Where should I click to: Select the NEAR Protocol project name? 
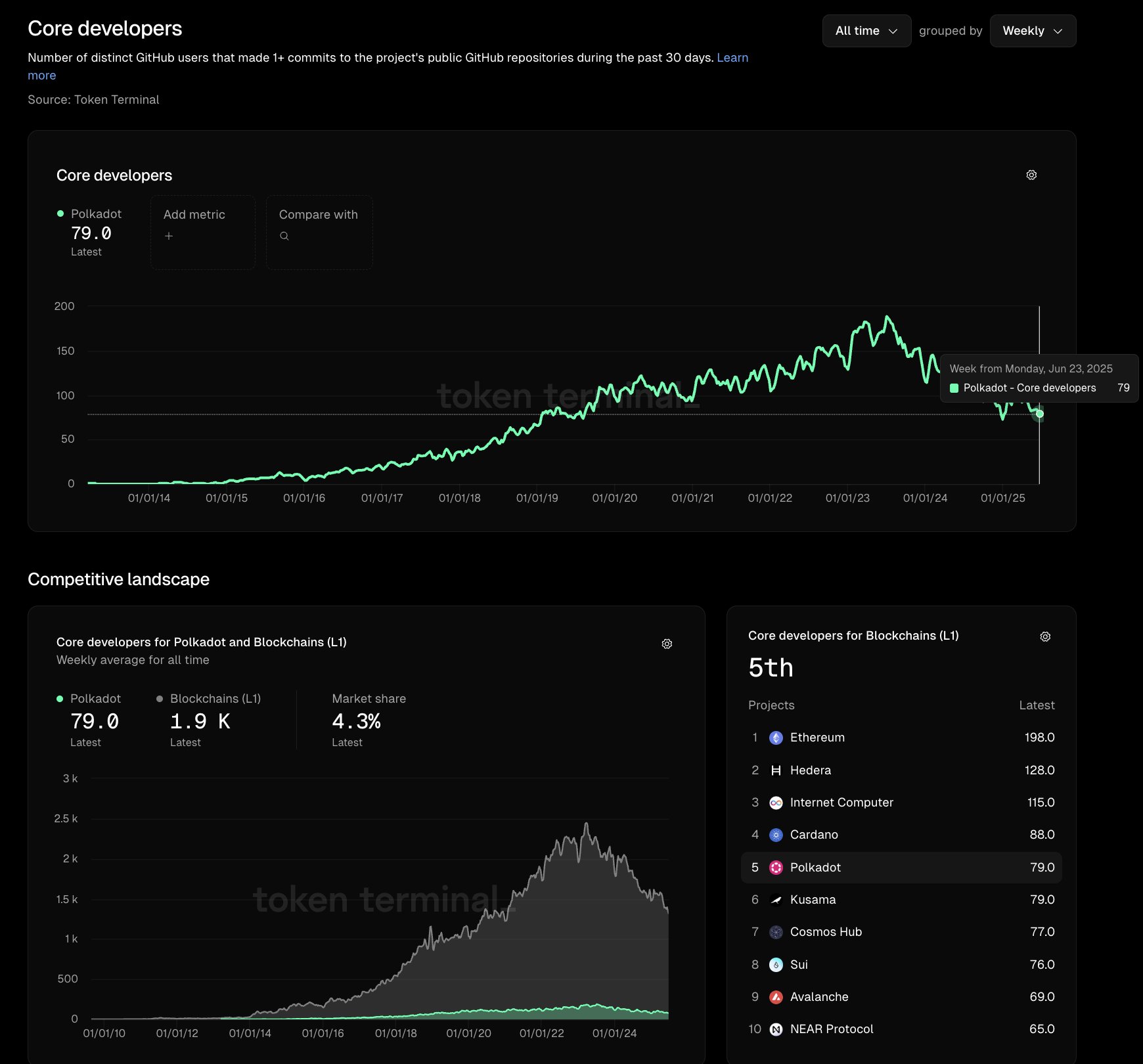(x=832, y=1029)
